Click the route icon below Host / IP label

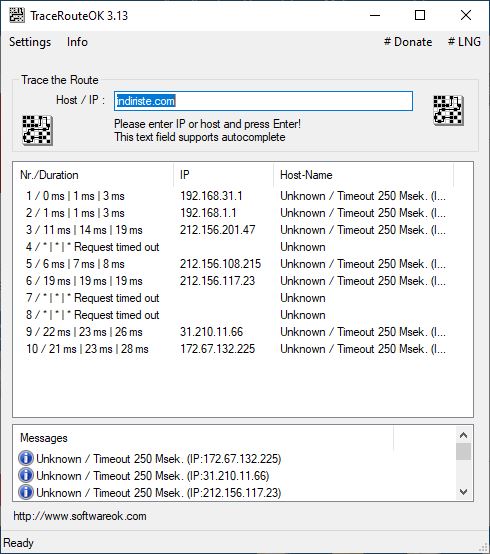click(37, 130)
